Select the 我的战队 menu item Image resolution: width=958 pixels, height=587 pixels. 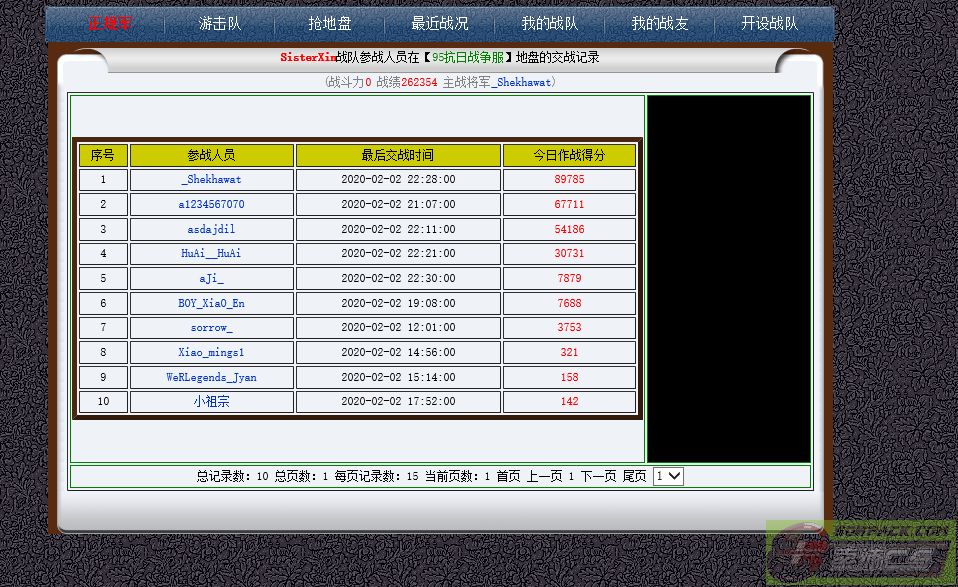point(549,23)
